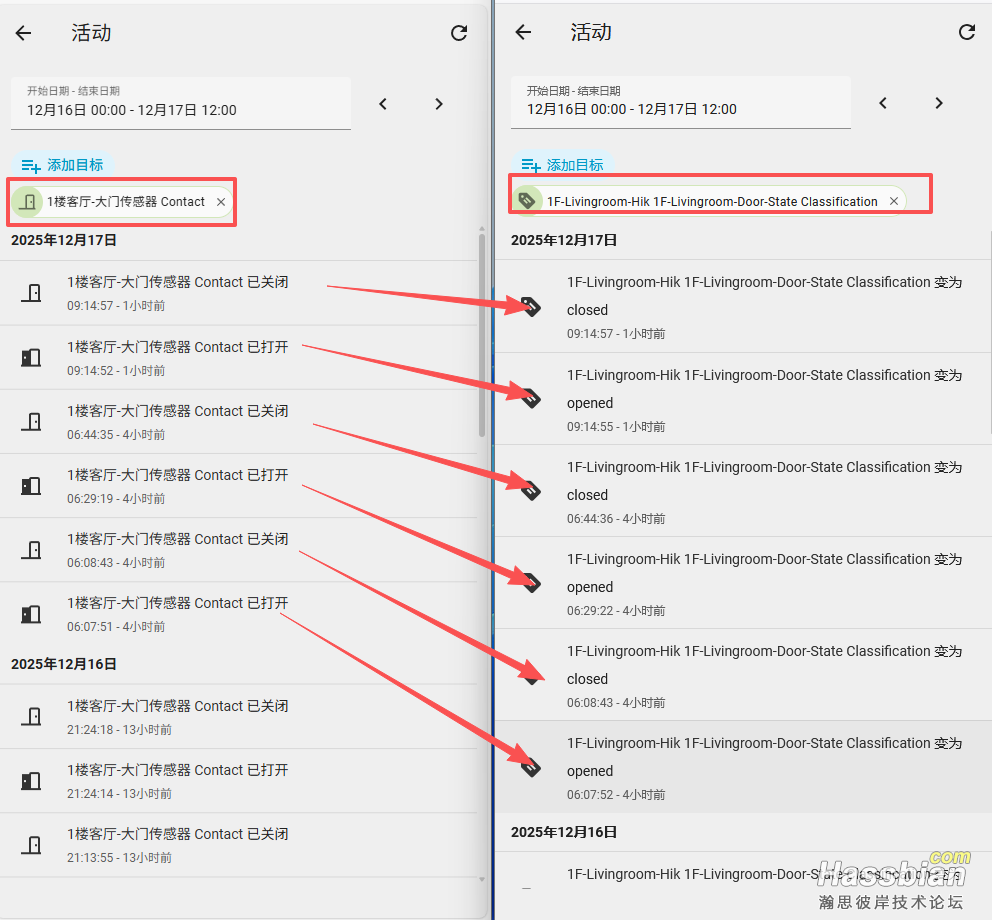Screen dimensions: 992x920
Task: Remove the 1楼客厅-大门传感器 Contact chip
Action: 221,202
